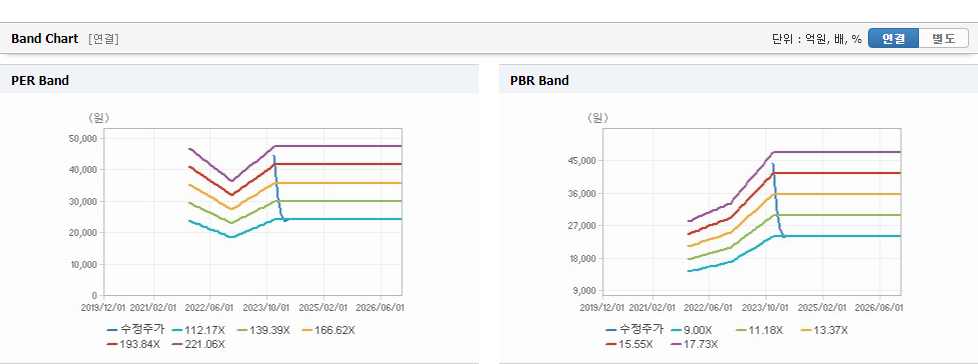
Task: Click 2026/06/01 on PBR Band x-axis
Action: click(x=880, y=307)
